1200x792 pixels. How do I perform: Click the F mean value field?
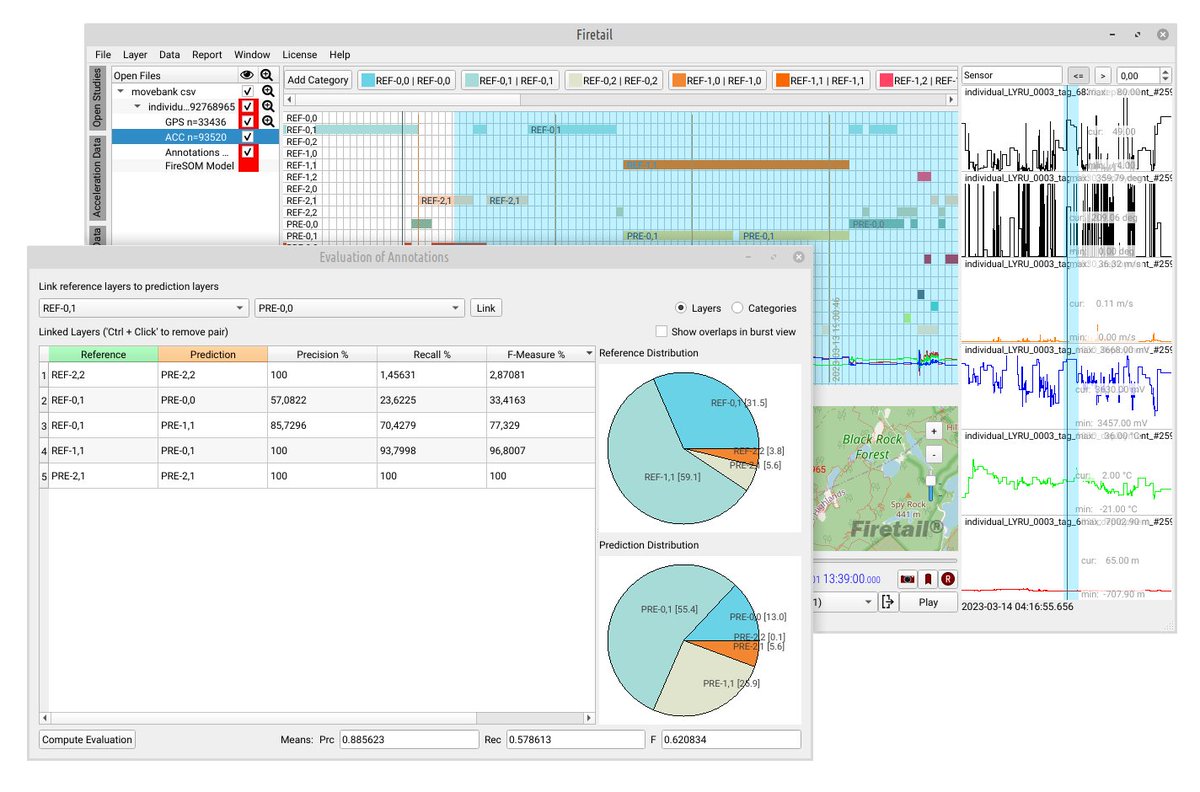[731, 740]
